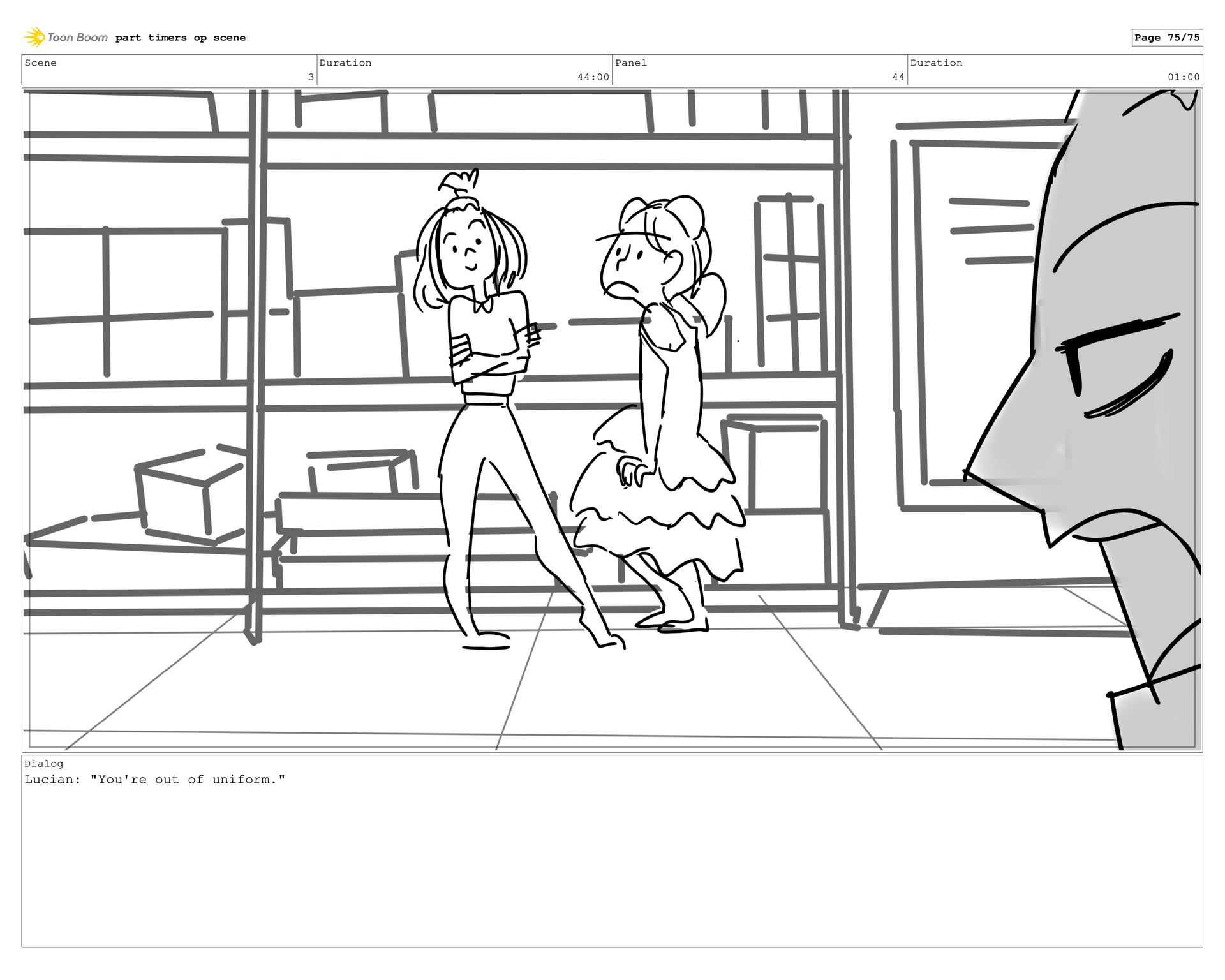Click the Toon Boom logo

point(66,37)
